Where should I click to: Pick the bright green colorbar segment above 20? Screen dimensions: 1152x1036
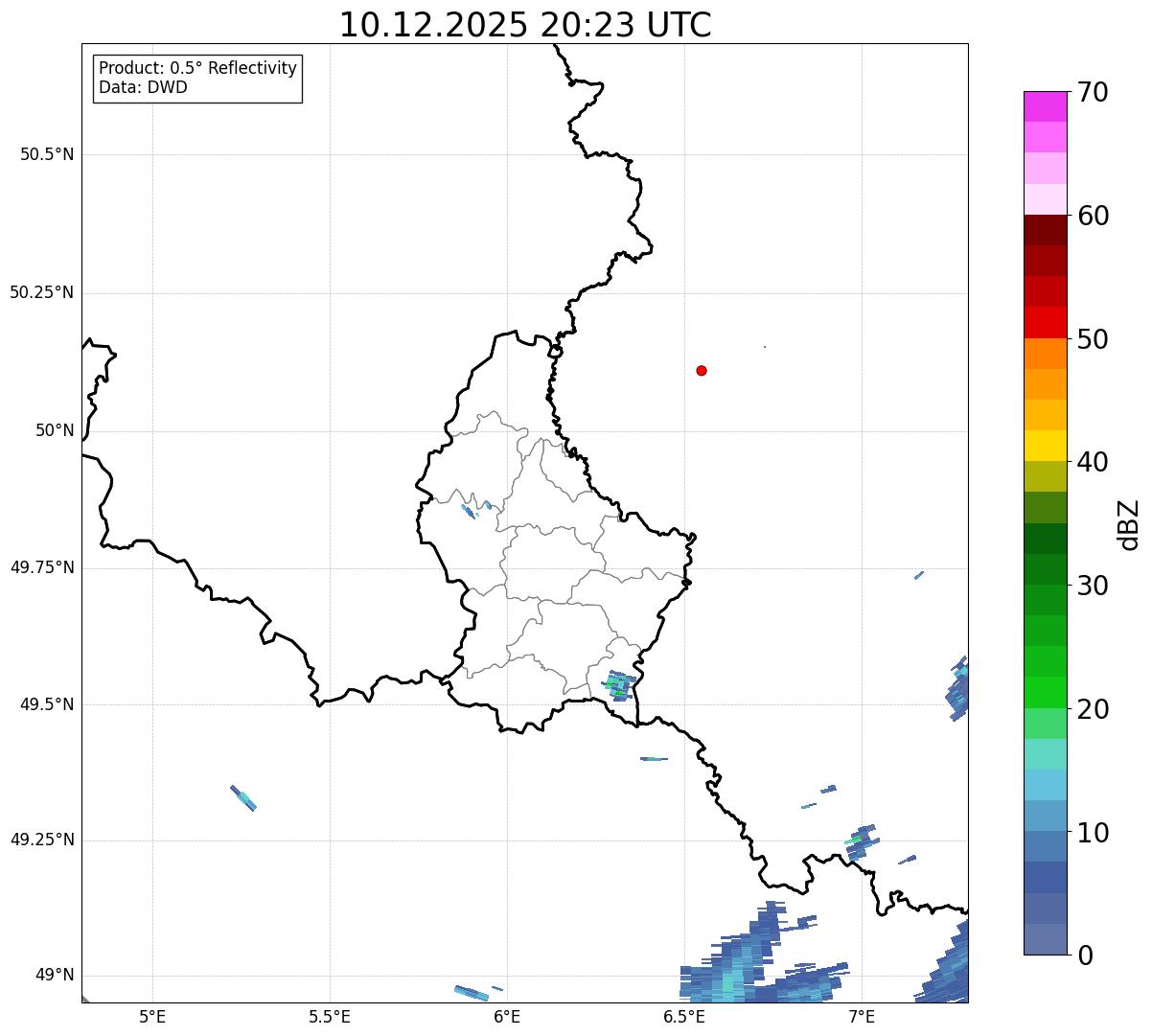click(x=1045, y=693)
